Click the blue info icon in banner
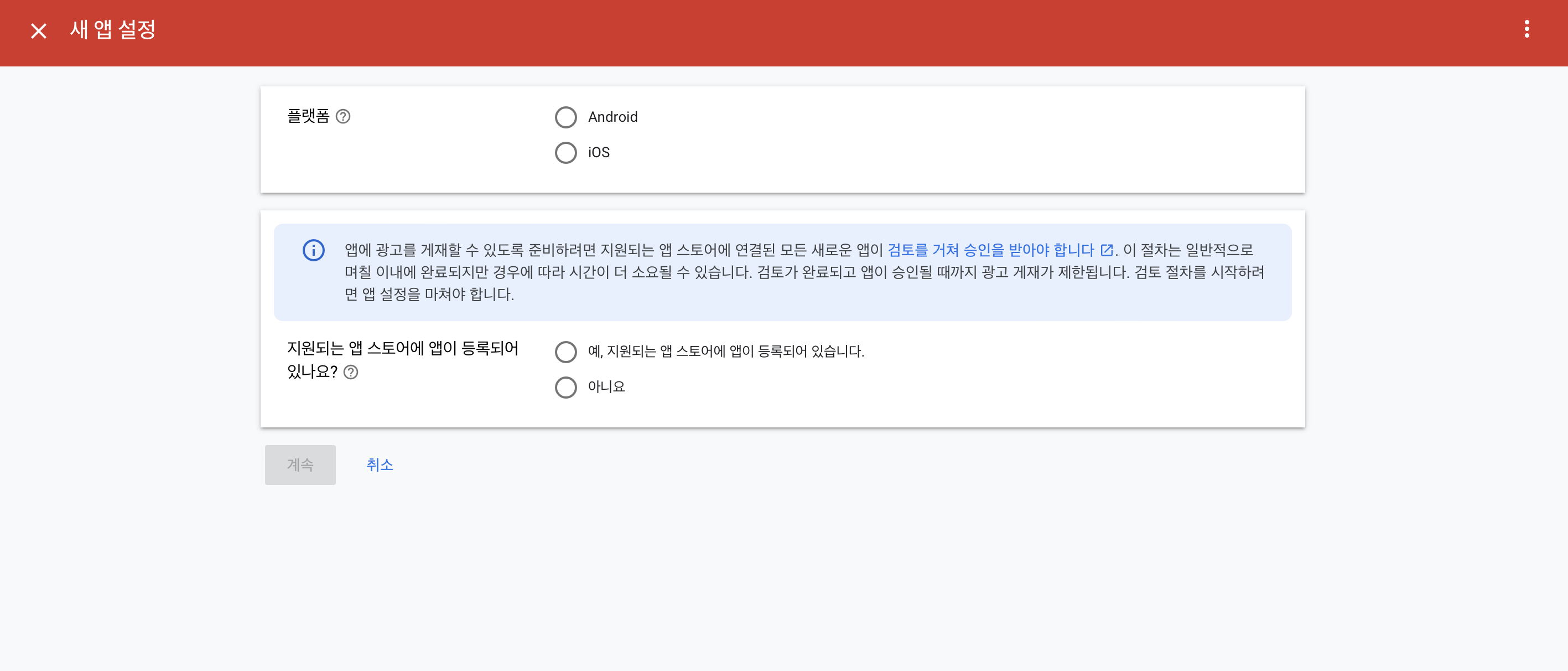 [x=314, y=250]
